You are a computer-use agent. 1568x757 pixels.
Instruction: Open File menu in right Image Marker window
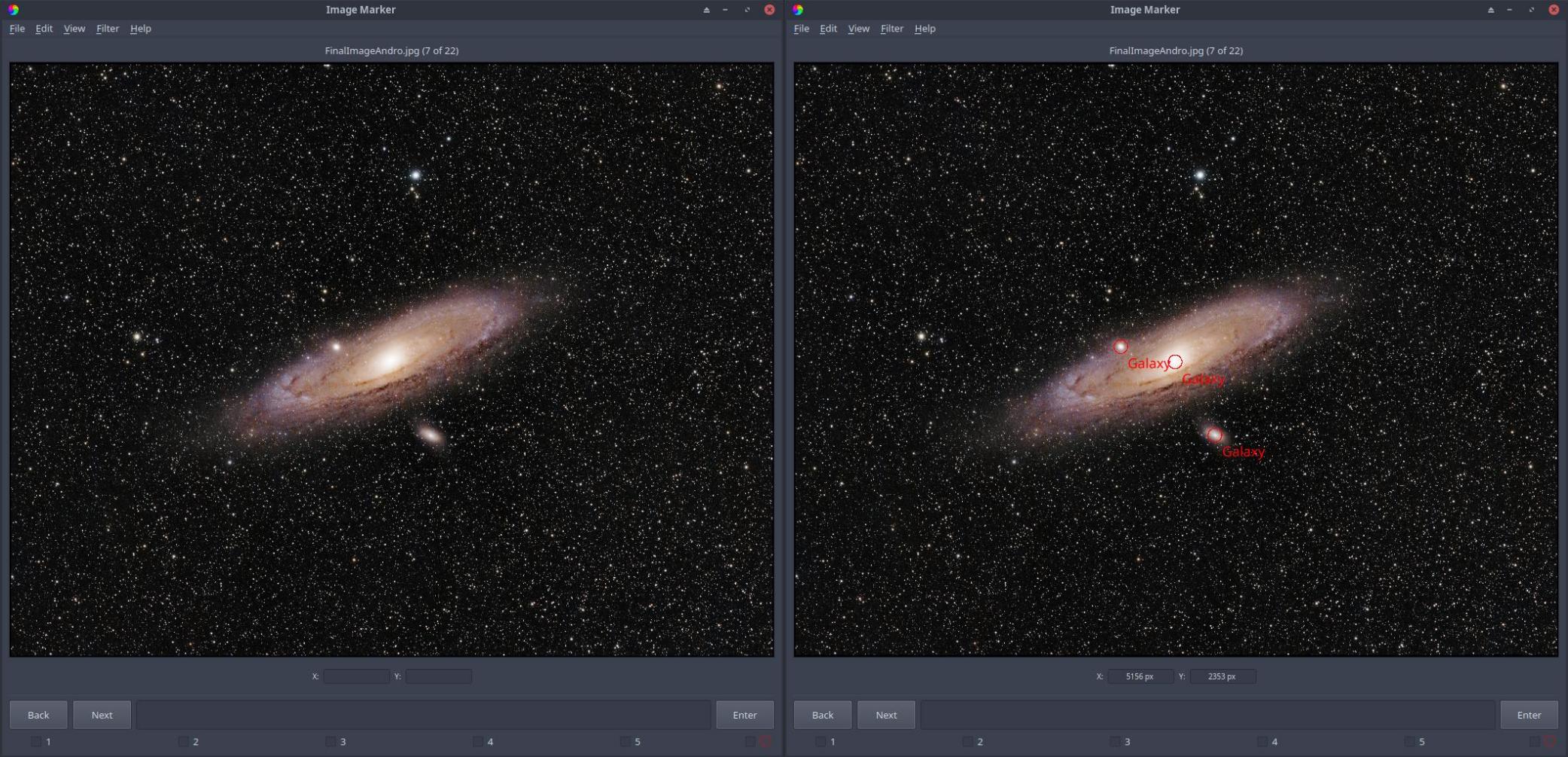point(801,29)
